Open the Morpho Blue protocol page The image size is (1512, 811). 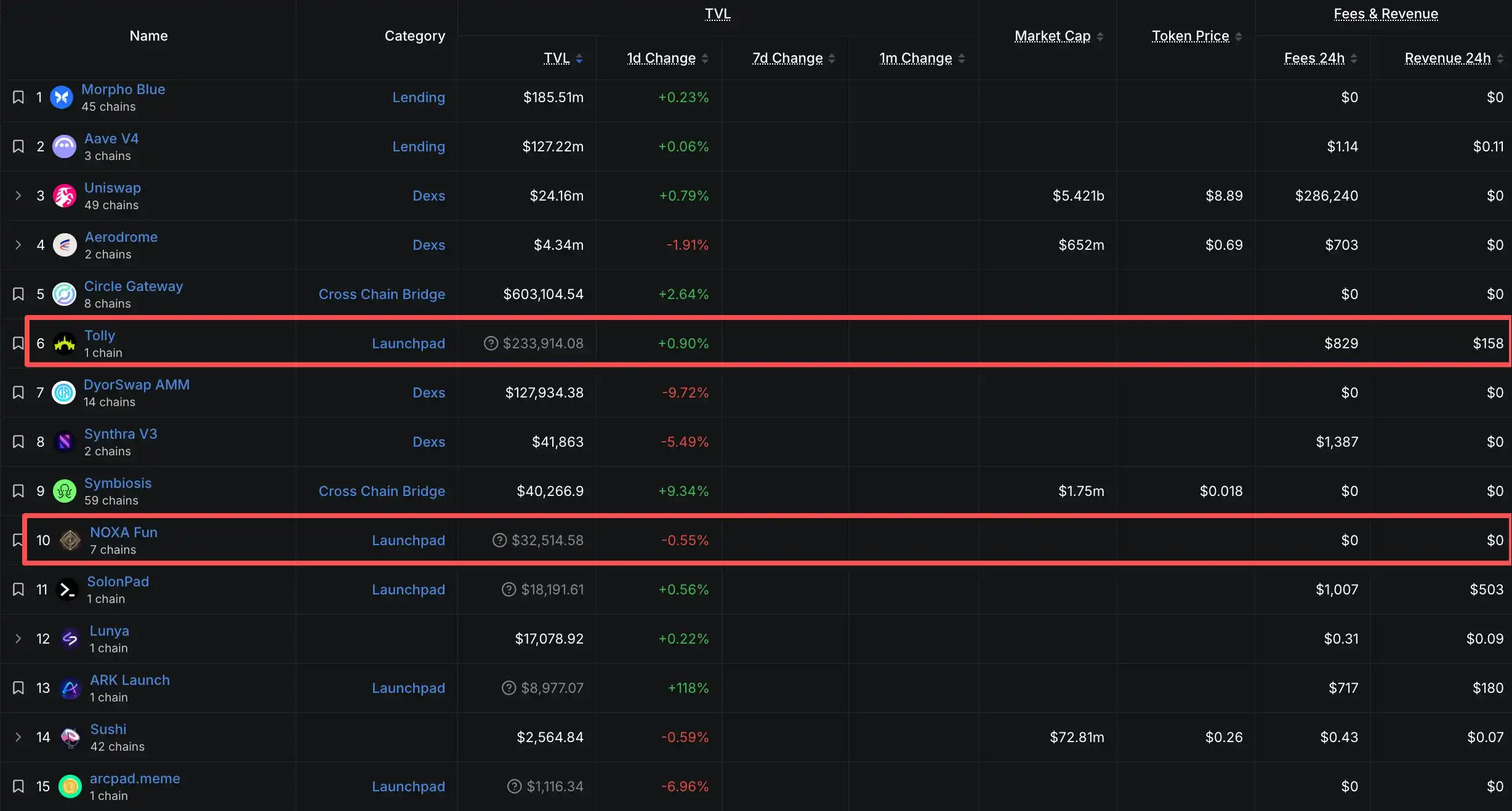[x=123, y=89]
